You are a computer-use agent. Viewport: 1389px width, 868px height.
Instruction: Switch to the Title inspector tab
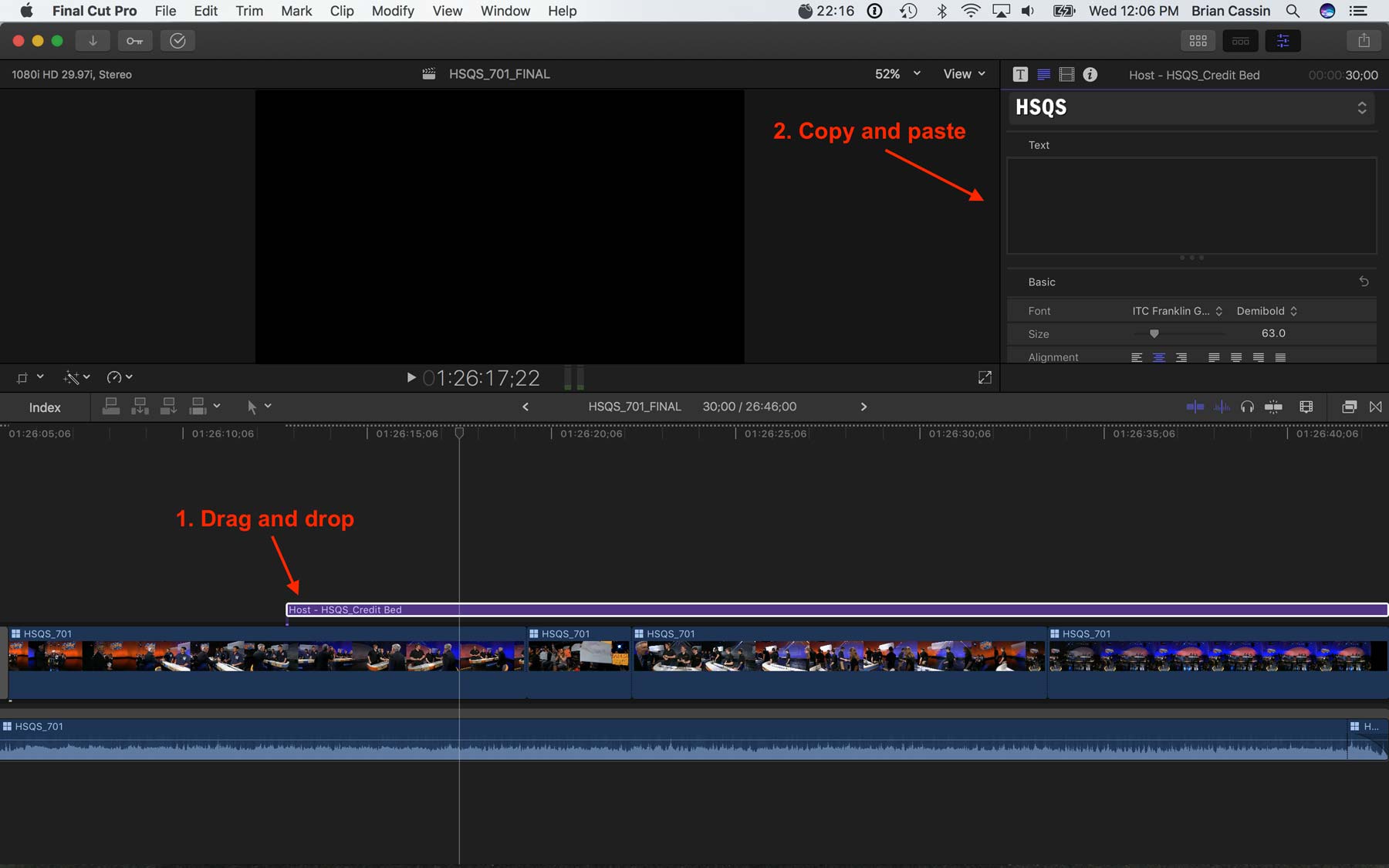point(1020,75)
